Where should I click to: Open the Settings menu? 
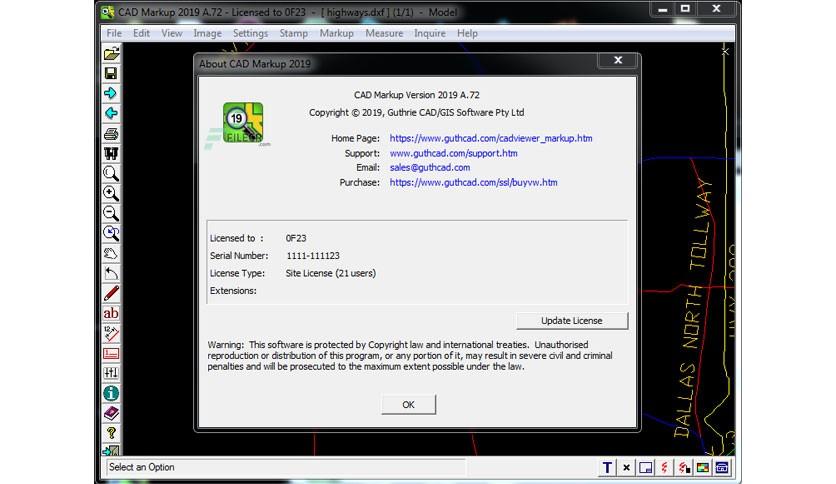tap(251, 33)
